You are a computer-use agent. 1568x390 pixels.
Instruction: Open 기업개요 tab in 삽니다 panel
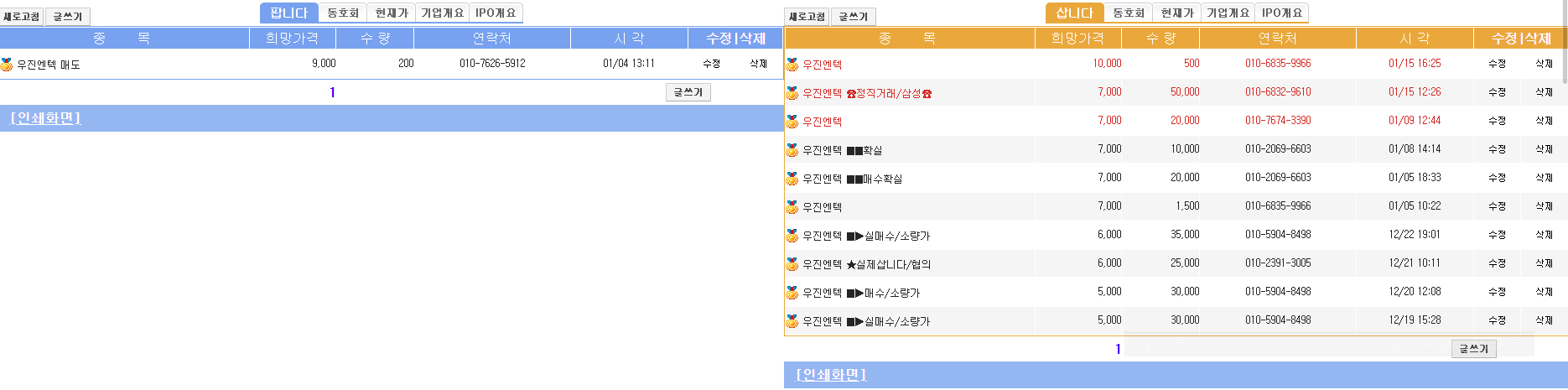click(x=1228, y=13)
